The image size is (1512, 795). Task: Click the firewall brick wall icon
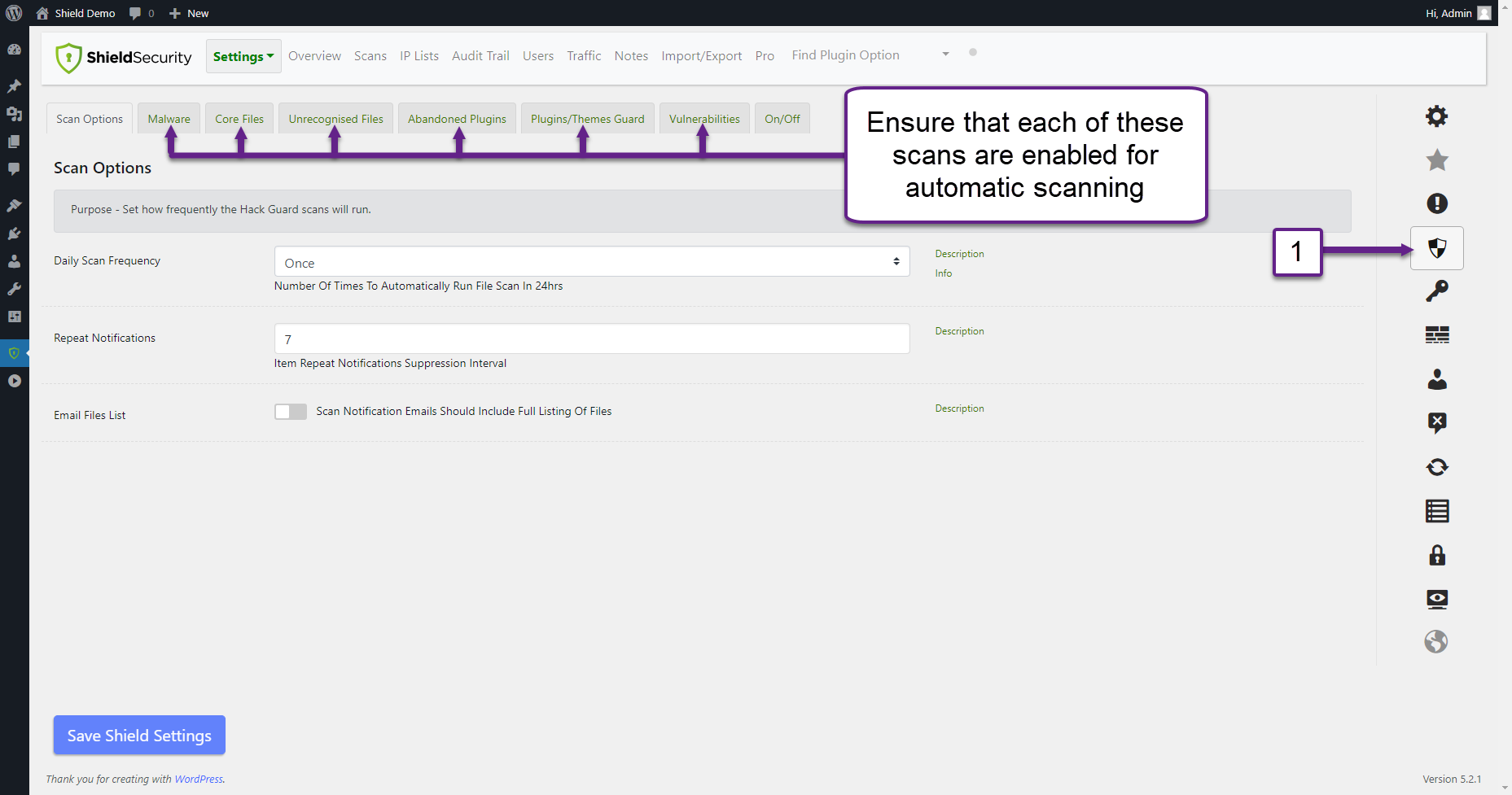(x=1436, y=335)
